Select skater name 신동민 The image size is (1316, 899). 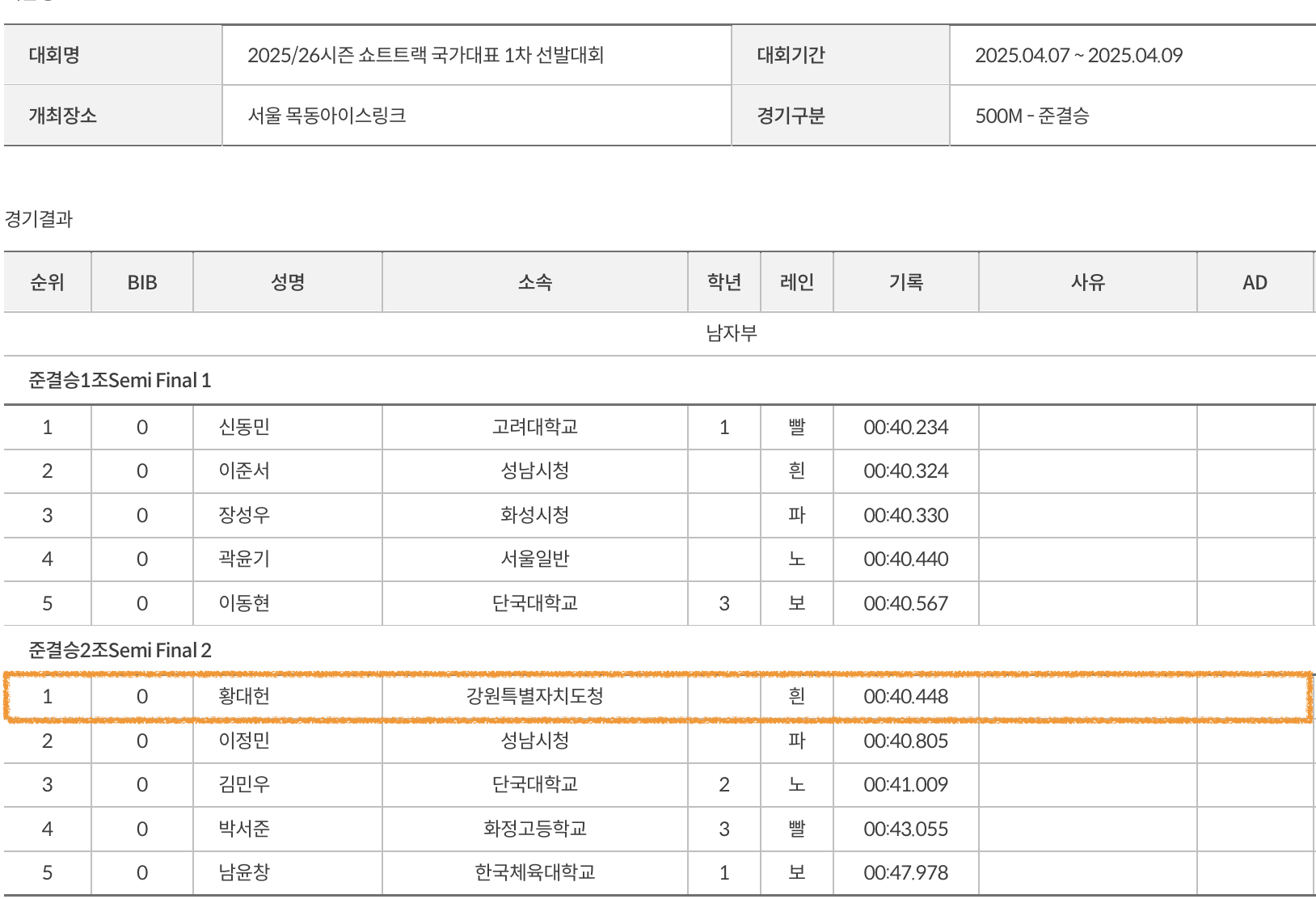(x=244, y=427)
